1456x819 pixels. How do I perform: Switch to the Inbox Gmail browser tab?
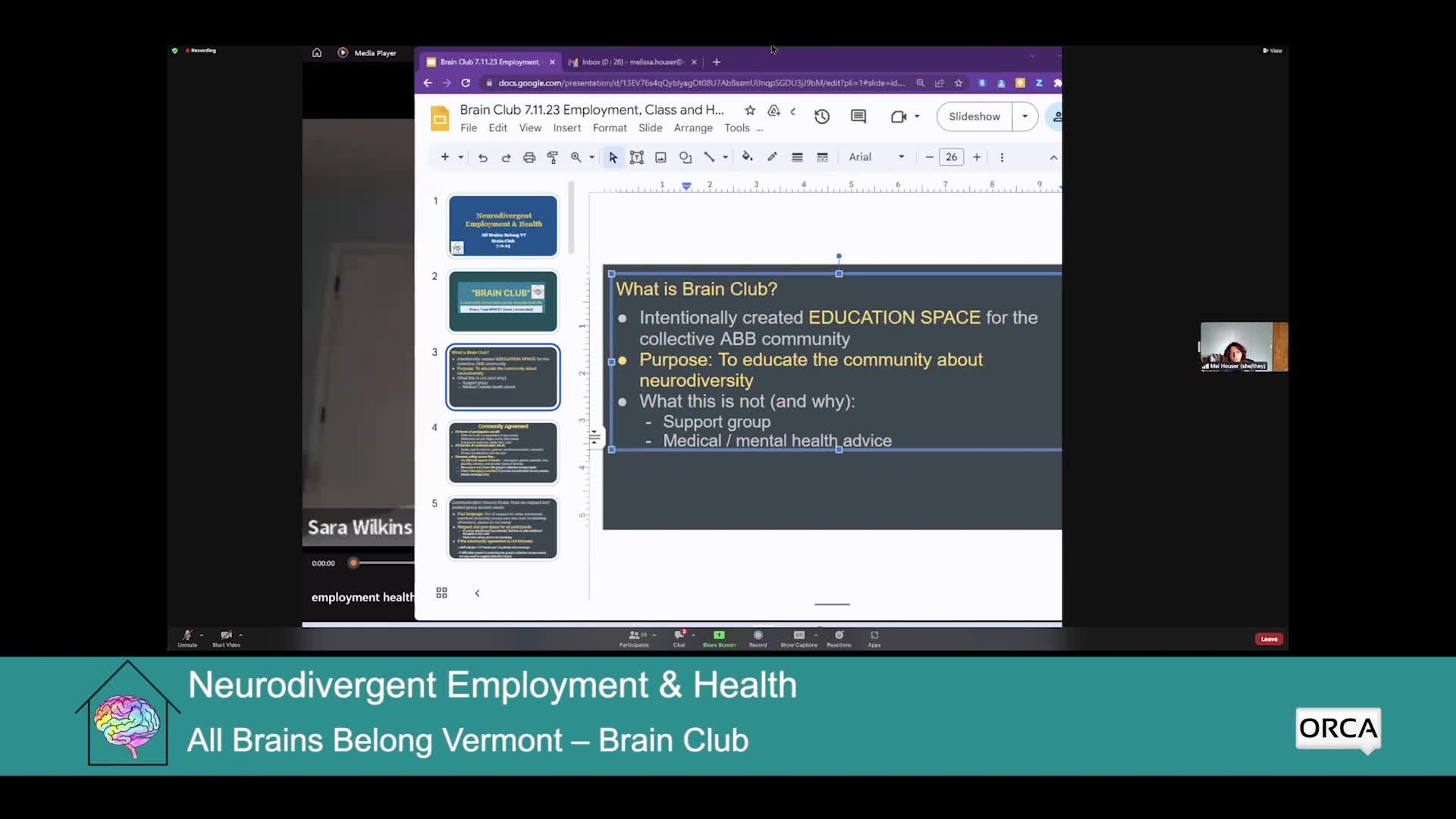click(632, 62)
